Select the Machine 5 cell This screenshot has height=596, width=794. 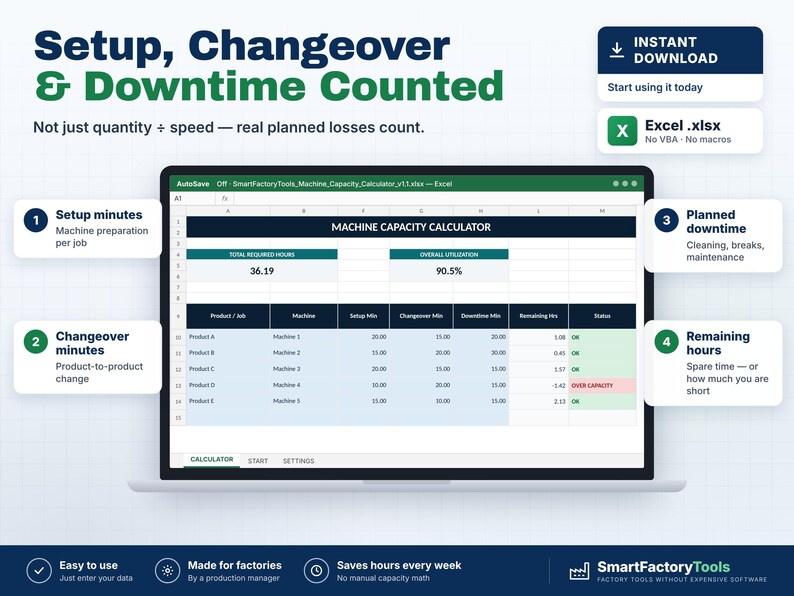pyautogui.click(x=304, y=401)
